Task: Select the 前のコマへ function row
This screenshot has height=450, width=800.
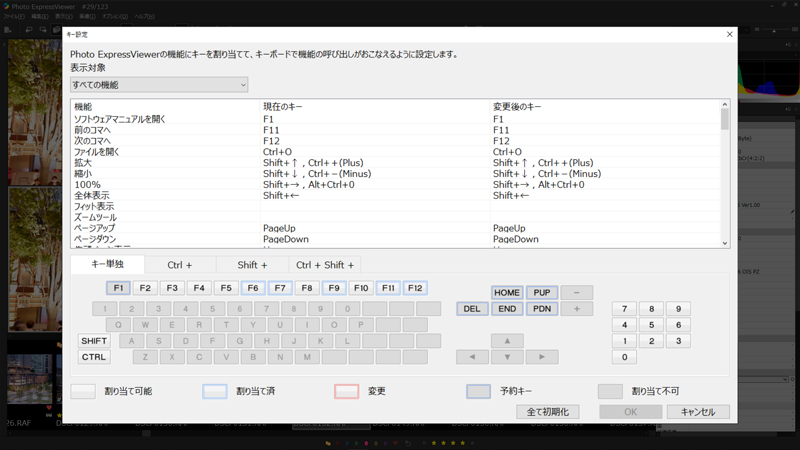Action: pos(395,130)
